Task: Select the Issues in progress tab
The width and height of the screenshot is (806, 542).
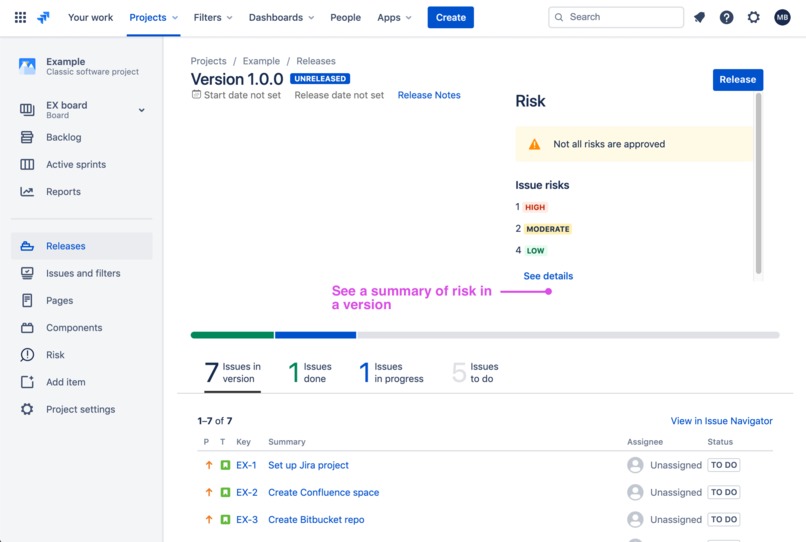Action: click(x=391, y=373)
